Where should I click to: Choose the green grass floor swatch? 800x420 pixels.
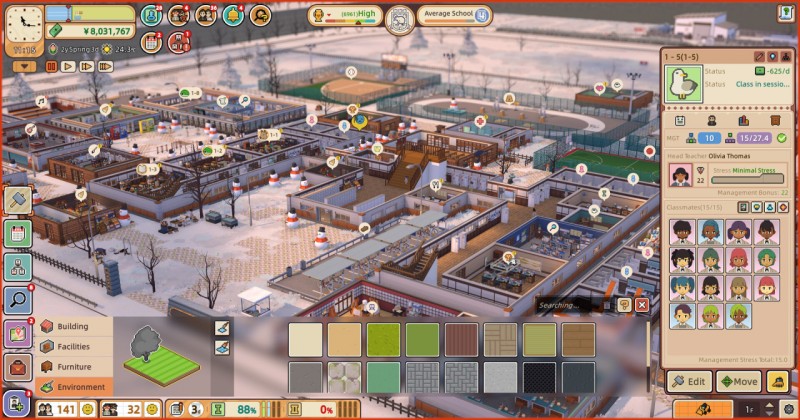pos(382,339)
